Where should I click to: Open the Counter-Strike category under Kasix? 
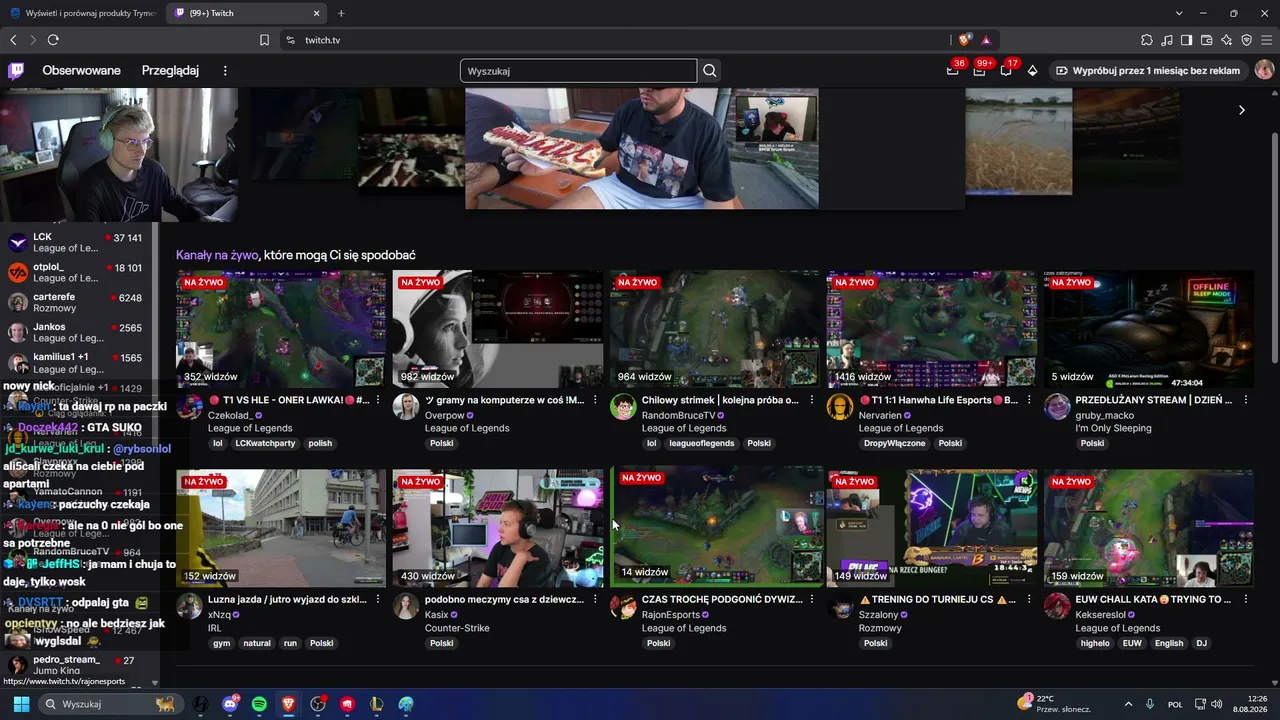(x=457, y=628)
